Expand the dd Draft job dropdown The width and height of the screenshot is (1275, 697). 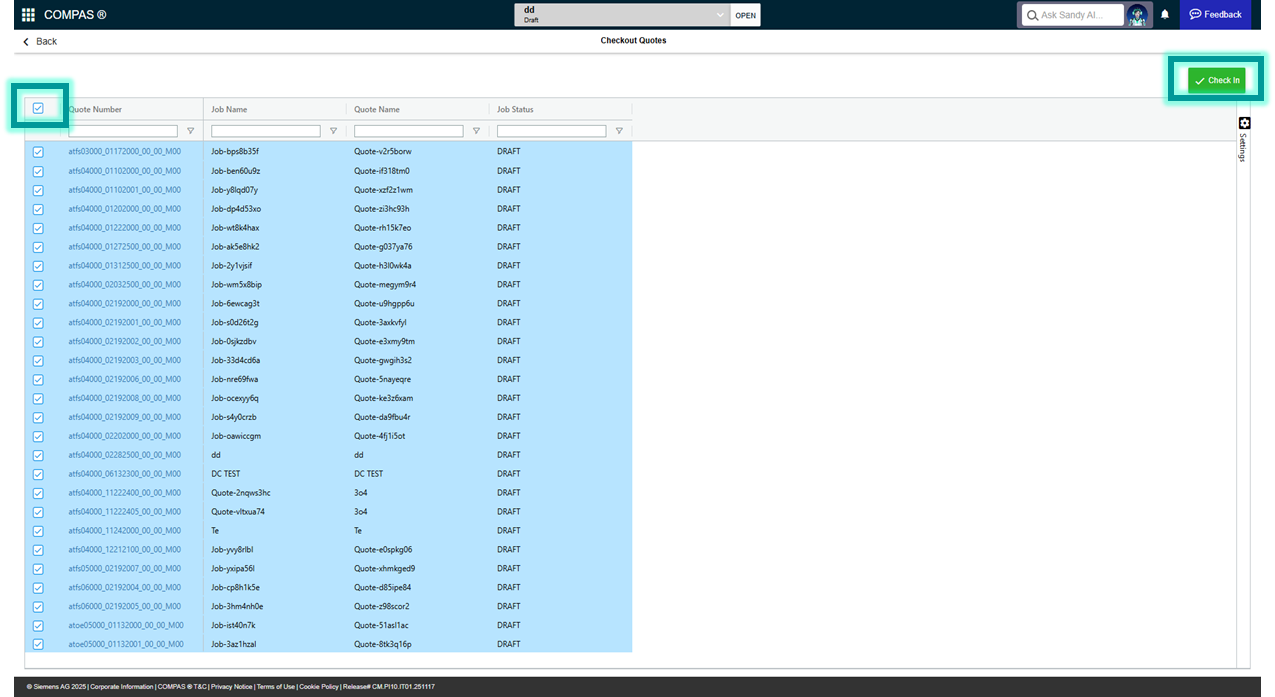719,15
